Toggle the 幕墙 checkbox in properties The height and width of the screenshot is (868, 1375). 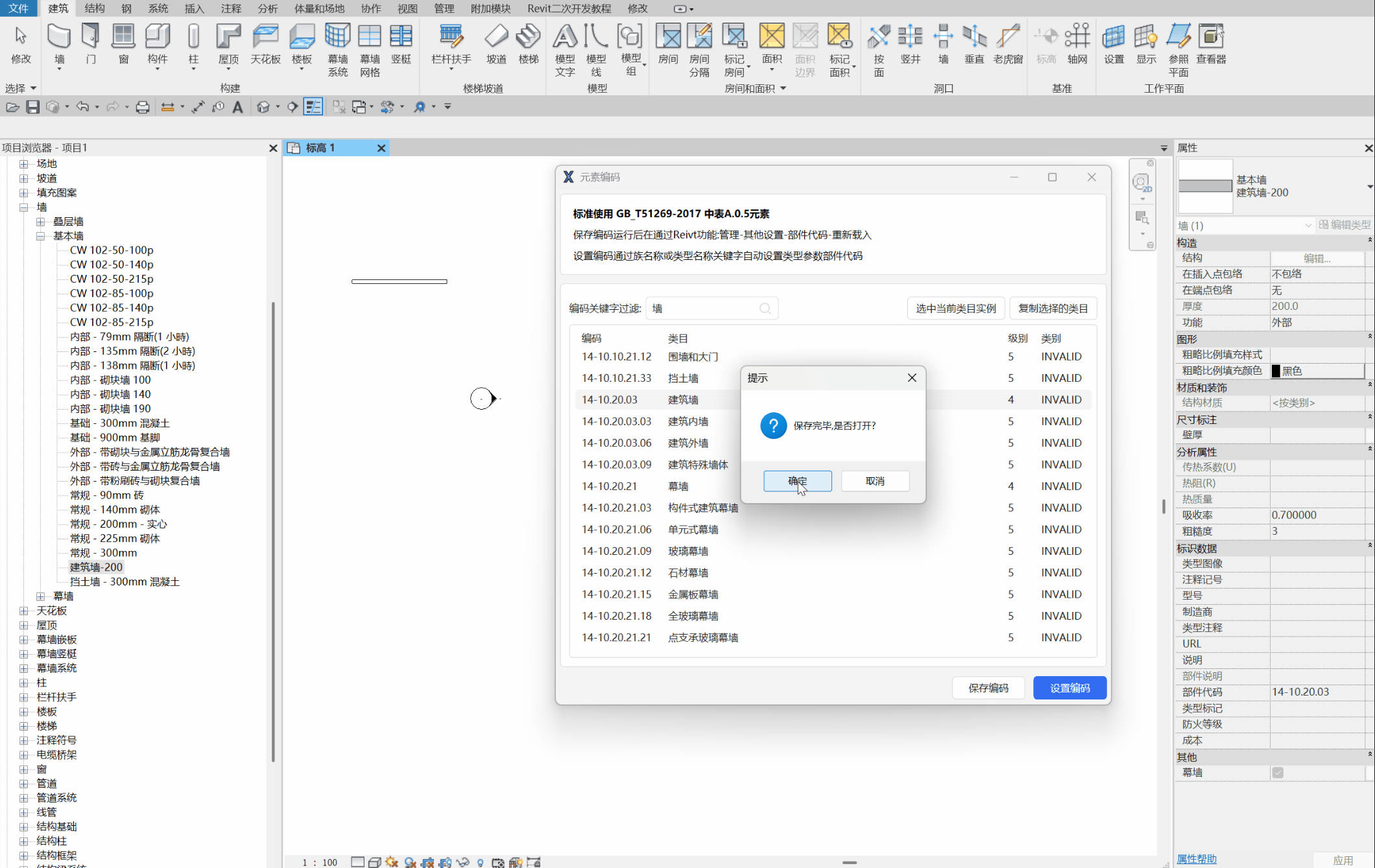tap(1277, 773)
